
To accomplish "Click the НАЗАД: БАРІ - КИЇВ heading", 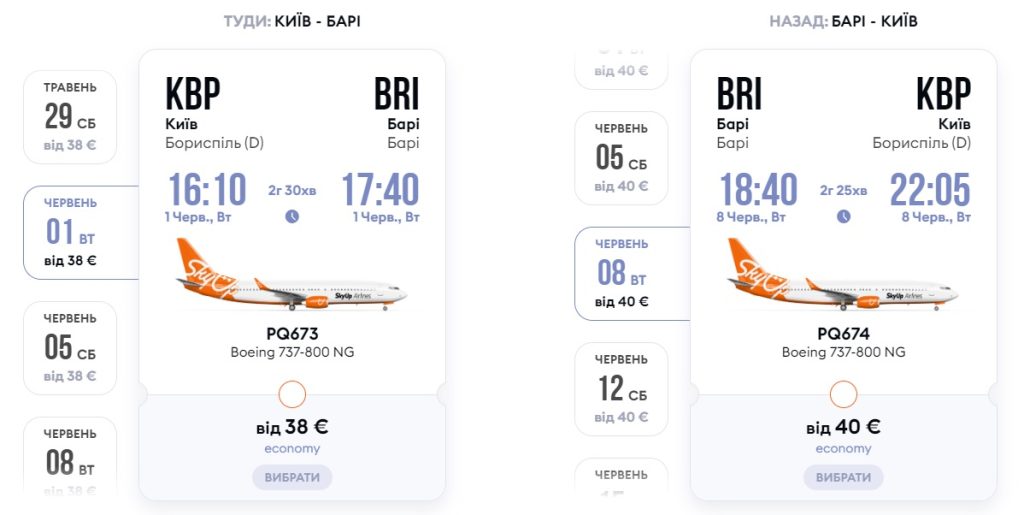I will pyautogui.click(x=843, y=21).
